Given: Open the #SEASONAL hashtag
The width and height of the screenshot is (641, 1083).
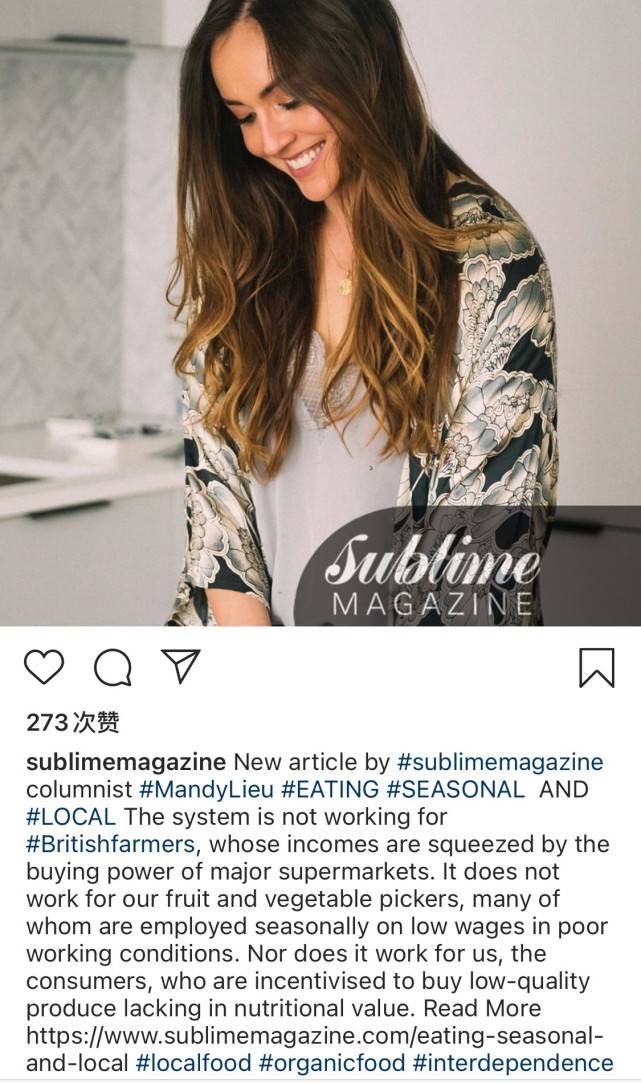Looking at the screenshot, I should click(x=455, y=789).
